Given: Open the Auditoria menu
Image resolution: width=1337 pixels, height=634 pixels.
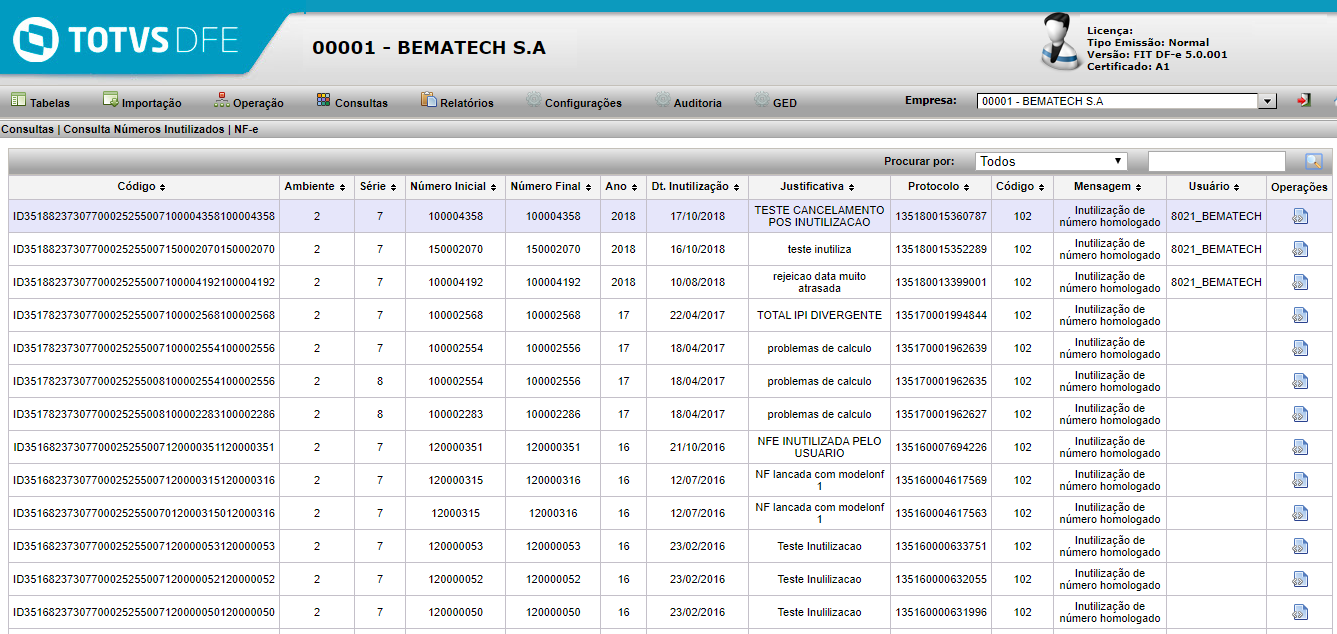Looking at the screenshot, I should 687,102.
